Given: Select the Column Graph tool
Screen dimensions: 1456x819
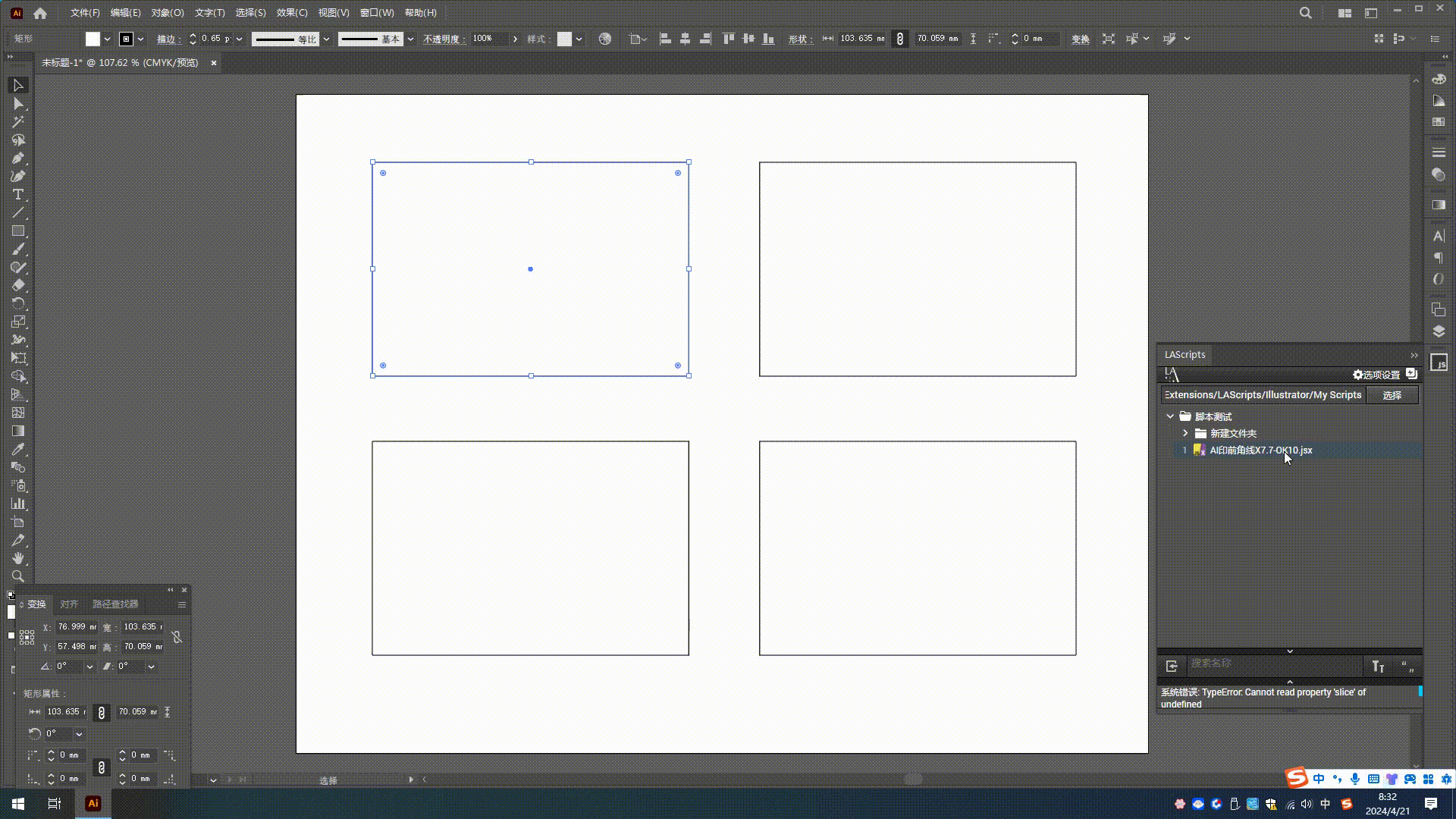Looking at the screenshot, I should (x=18, y=504).
